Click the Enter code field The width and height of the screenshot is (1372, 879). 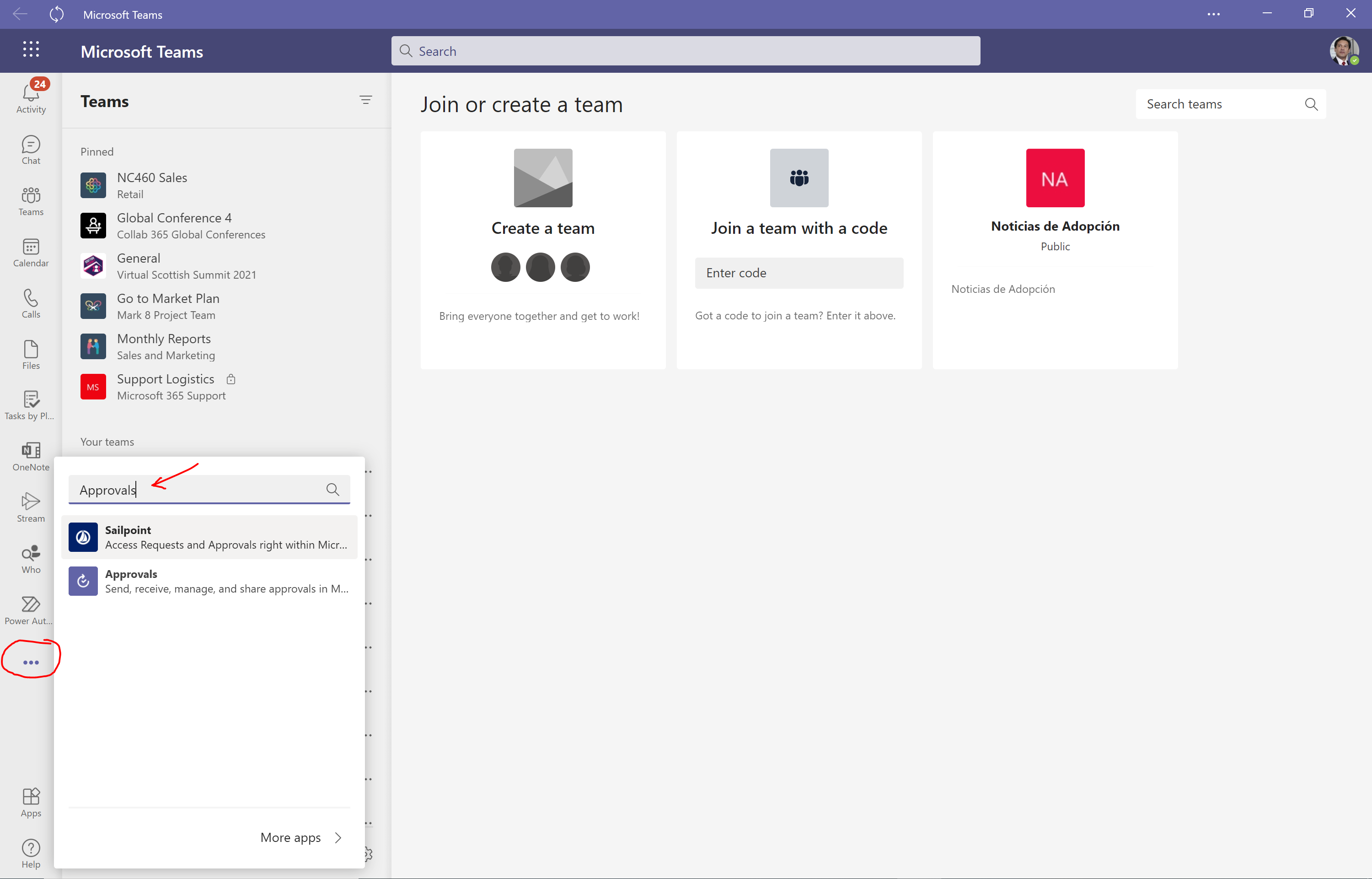[x=798, y=273]
